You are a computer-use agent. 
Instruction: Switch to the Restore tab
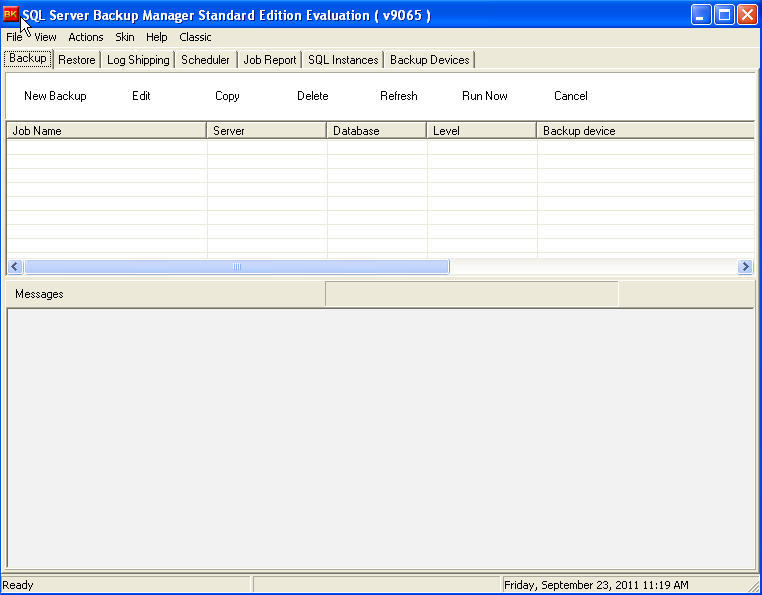(x=77, y=60)
